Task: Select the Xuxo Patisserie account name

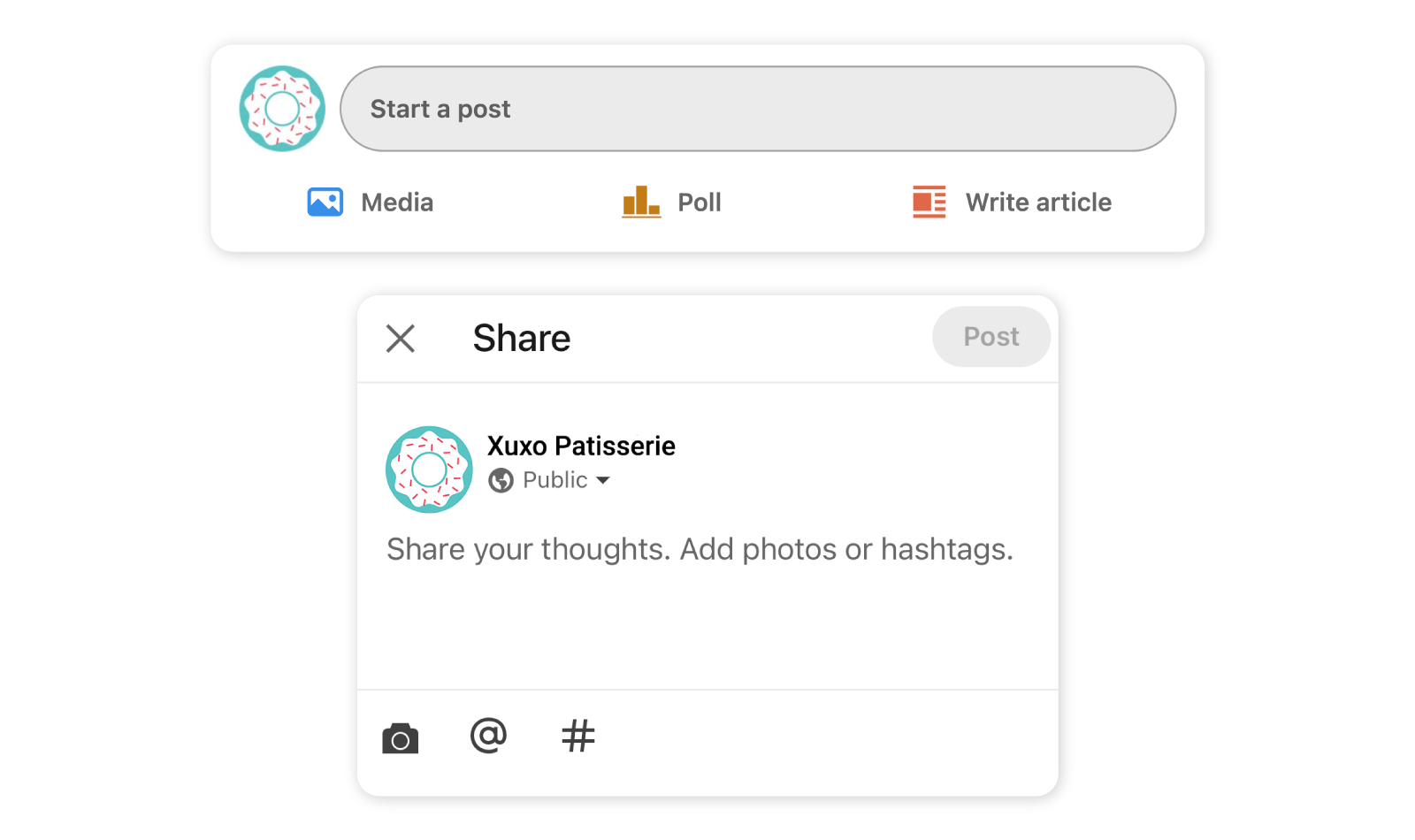Action: pos(580,446)
